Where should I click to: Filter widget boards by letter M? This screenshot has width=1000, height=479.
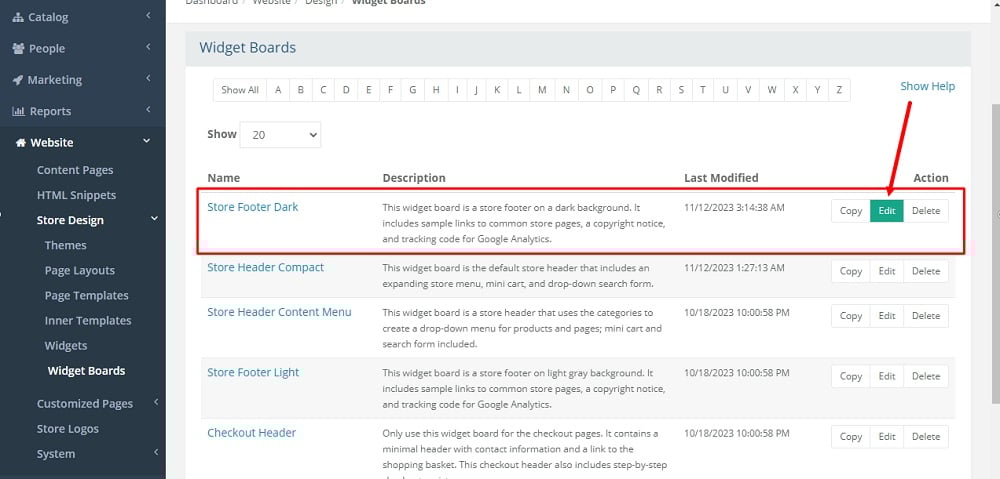tap(542, 90)
